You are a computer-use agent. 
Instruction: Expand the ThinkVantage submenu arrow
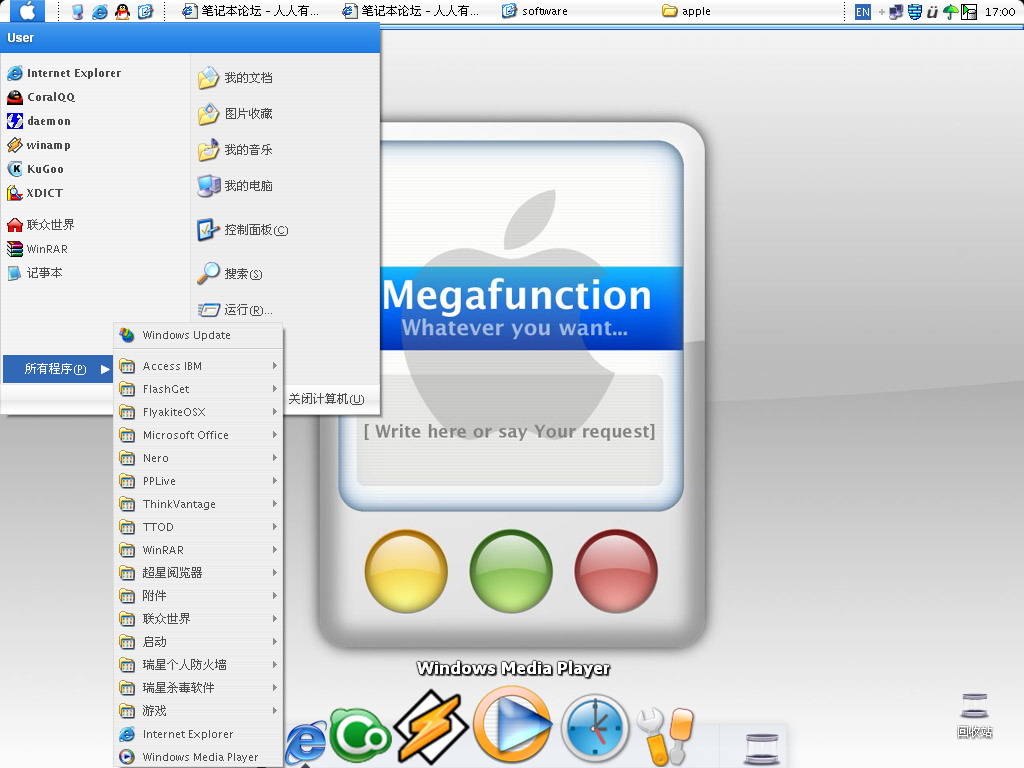275,504
